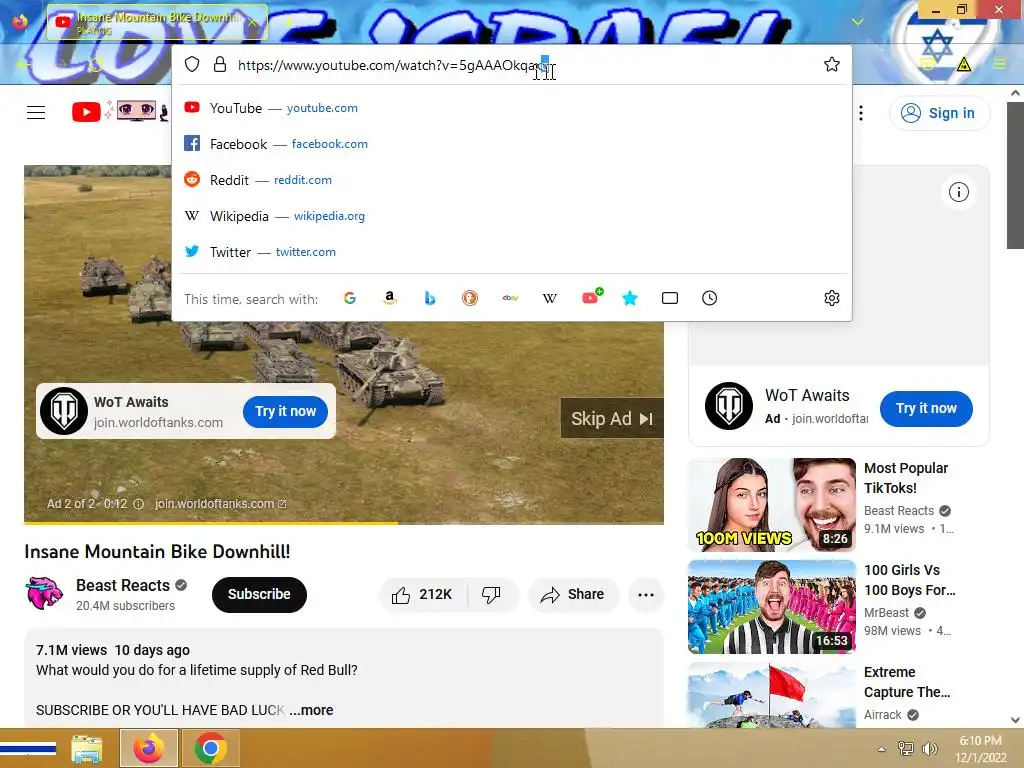The width and height of the screenshot is (1024, 768).
Task: Expand description with ...more
Action: click(x=311, y=710)
